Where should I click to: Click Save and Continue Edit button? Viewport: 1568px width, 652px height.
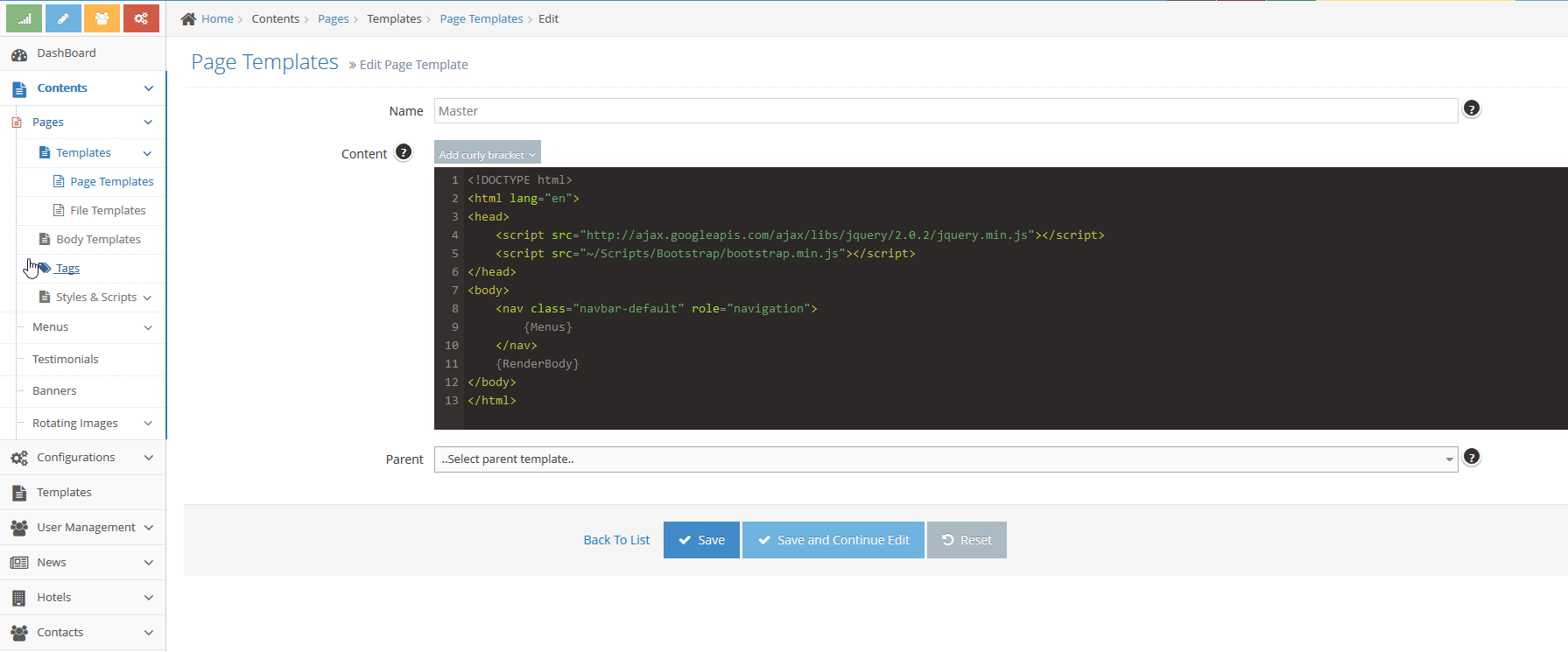833,540
